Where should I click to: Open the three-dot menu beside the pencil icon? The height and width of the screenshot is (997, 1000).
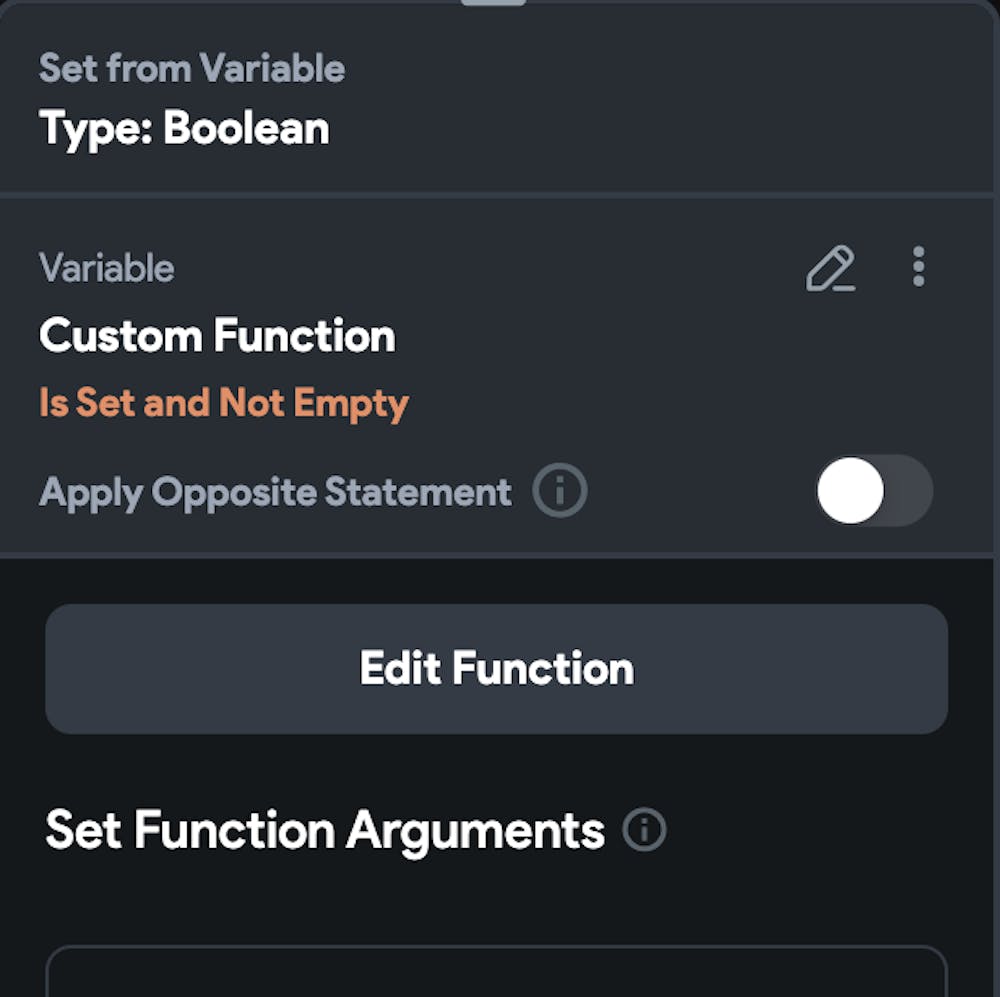918,267
